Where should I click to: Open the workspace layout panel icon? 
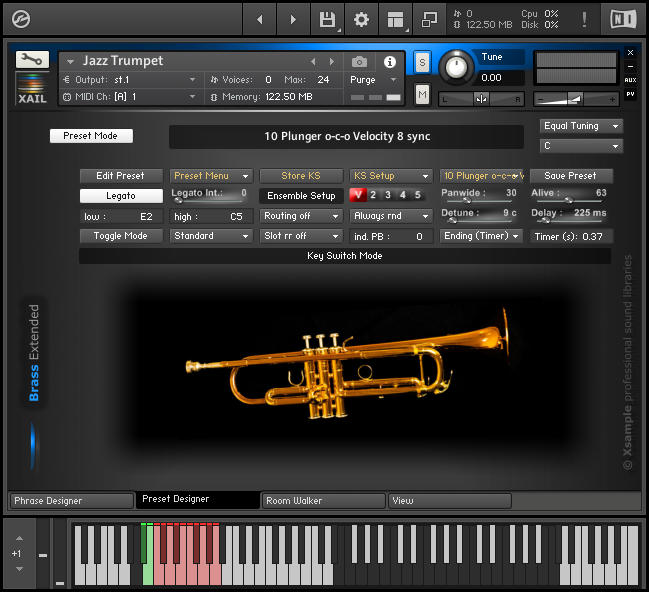coord(395,19)
